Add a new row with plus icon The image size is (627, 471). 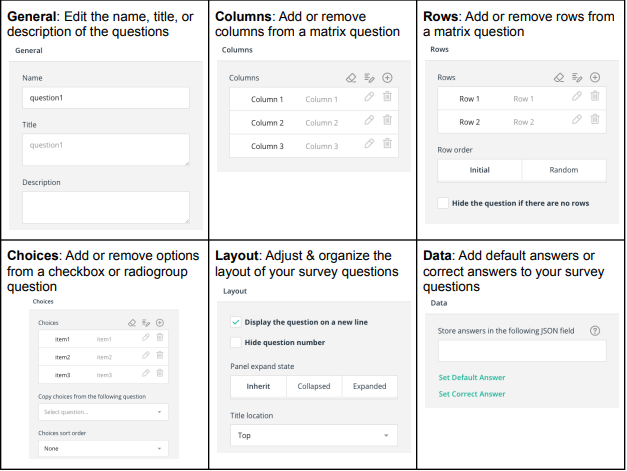[x=595, y=77]
